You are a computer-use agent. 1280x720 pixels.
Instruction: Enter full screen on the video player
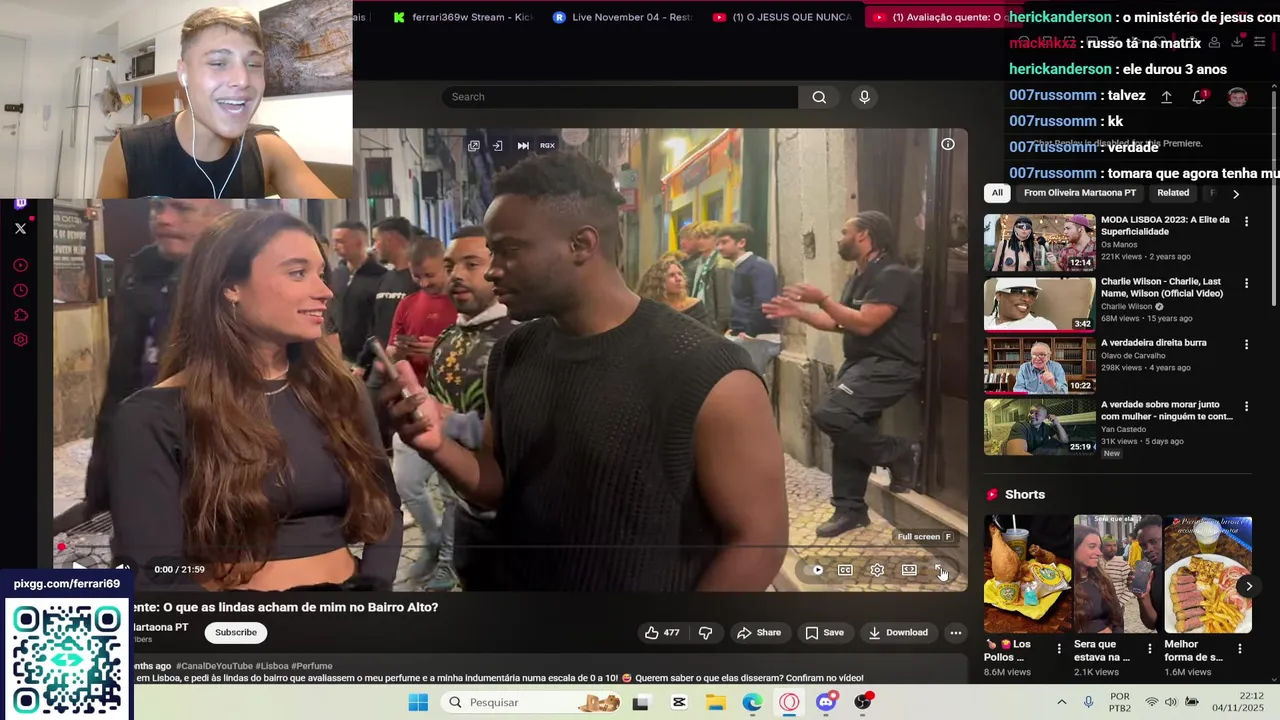coord(940,570)
